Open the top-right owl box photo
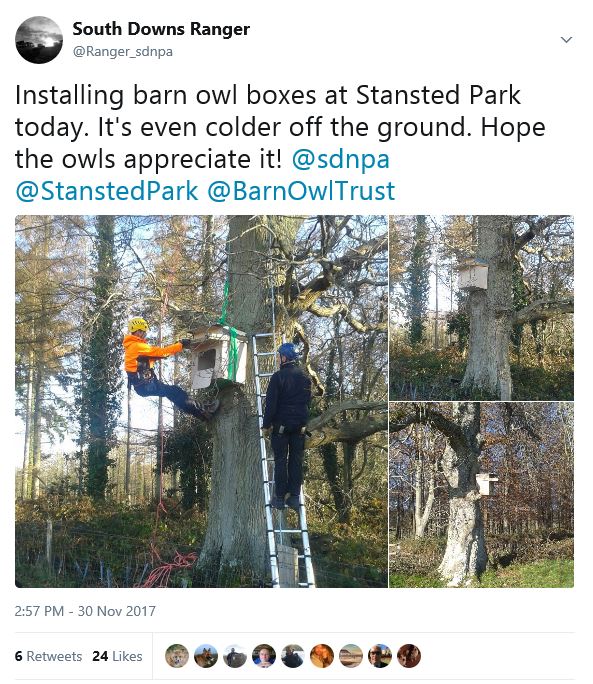The image size is (593, 684). pyautogui.click(x=481, y=308)
